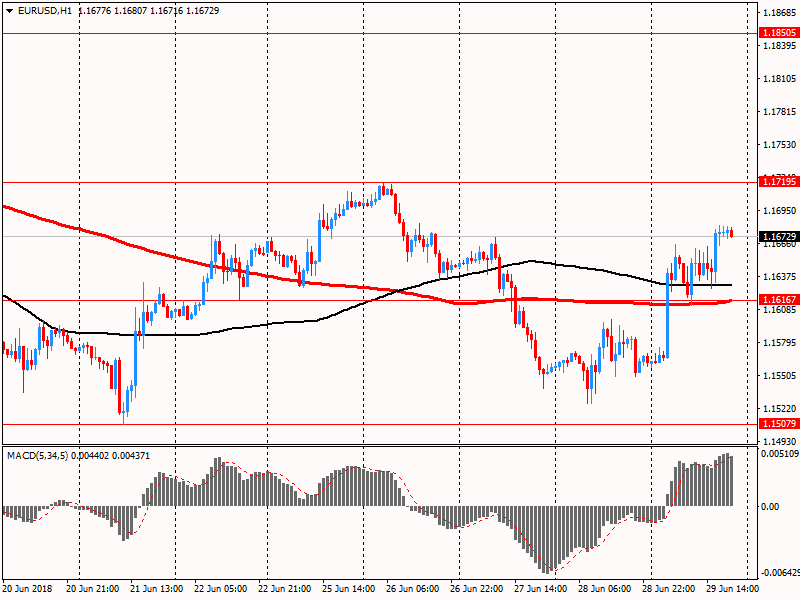The height and width of the screenshot is (600, 800).
Task: Click the 1.18505 red price level label
Action: coord(779,33)
